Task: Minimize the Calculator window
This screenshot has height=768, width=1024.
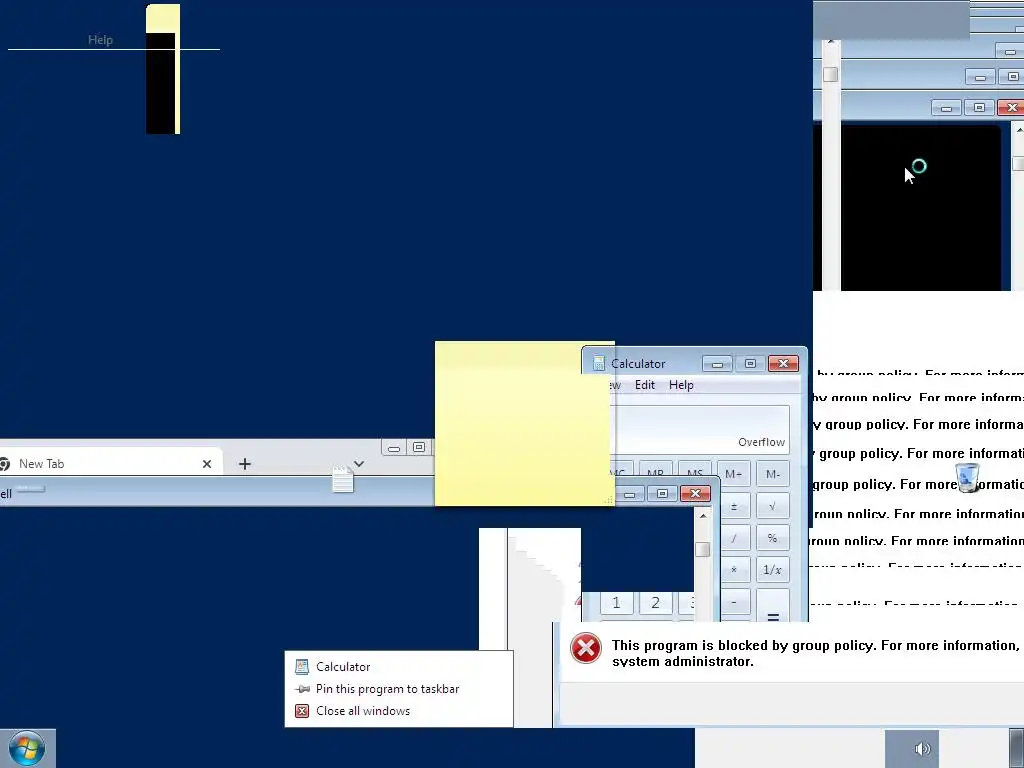Action: click(x=717, y=364)
